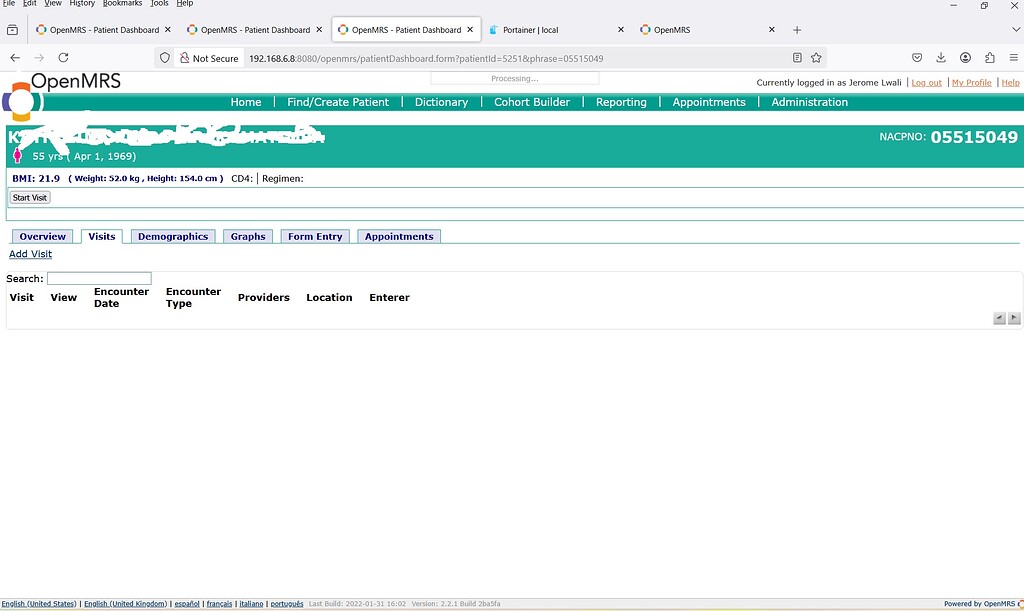Click the table previous page arrow
This screenshot has width=1024, height=611.
999,318
